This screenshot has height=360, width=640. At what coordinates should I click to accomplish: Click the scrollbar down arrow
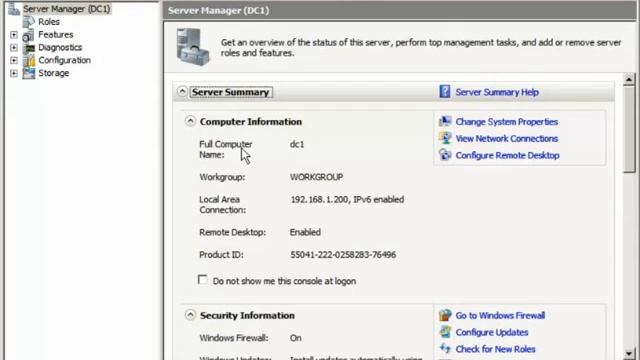click(x=629, y=354)
